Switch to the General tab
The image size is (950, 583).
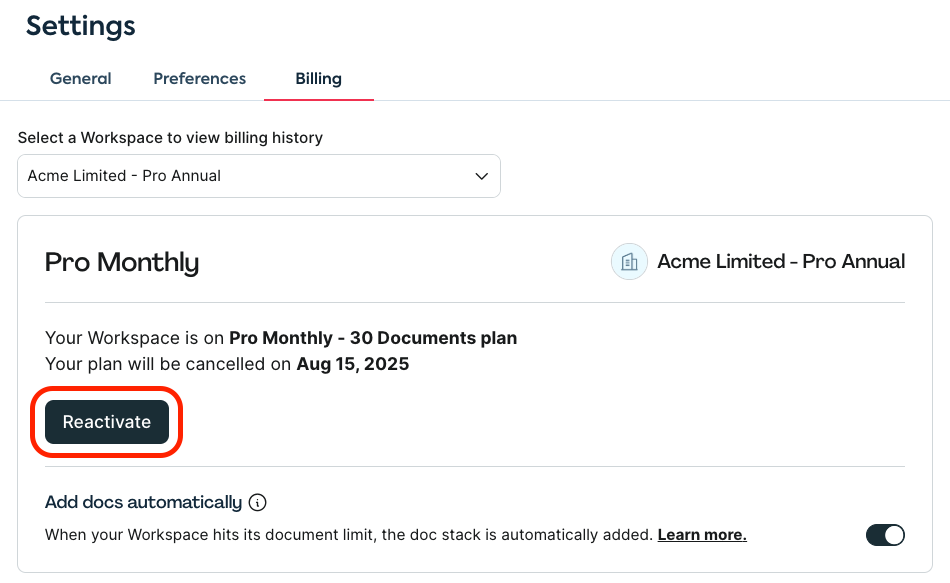81,79
